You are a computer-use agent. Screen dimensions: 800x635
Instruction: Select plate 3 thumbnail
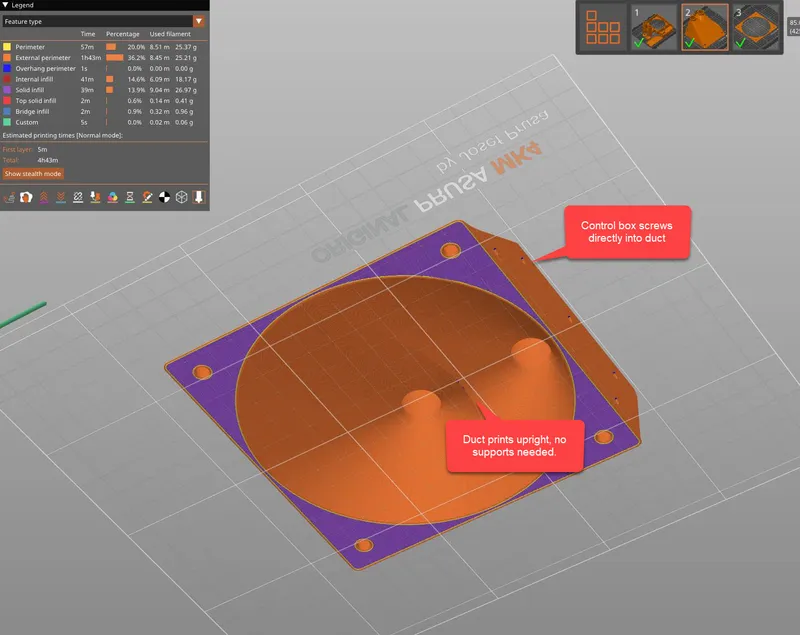(x=756, y=28)
